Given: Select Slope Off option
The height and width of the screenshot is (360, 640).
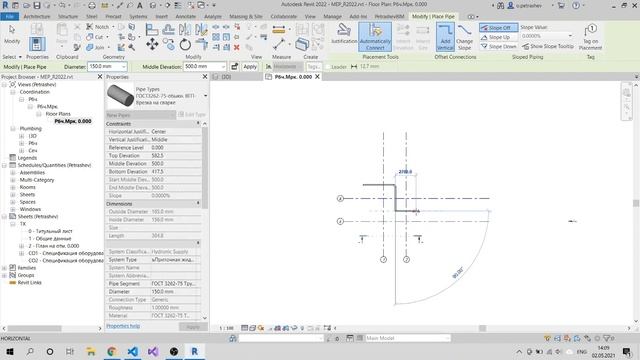Looking at the screenshot, I should [499, 27].
